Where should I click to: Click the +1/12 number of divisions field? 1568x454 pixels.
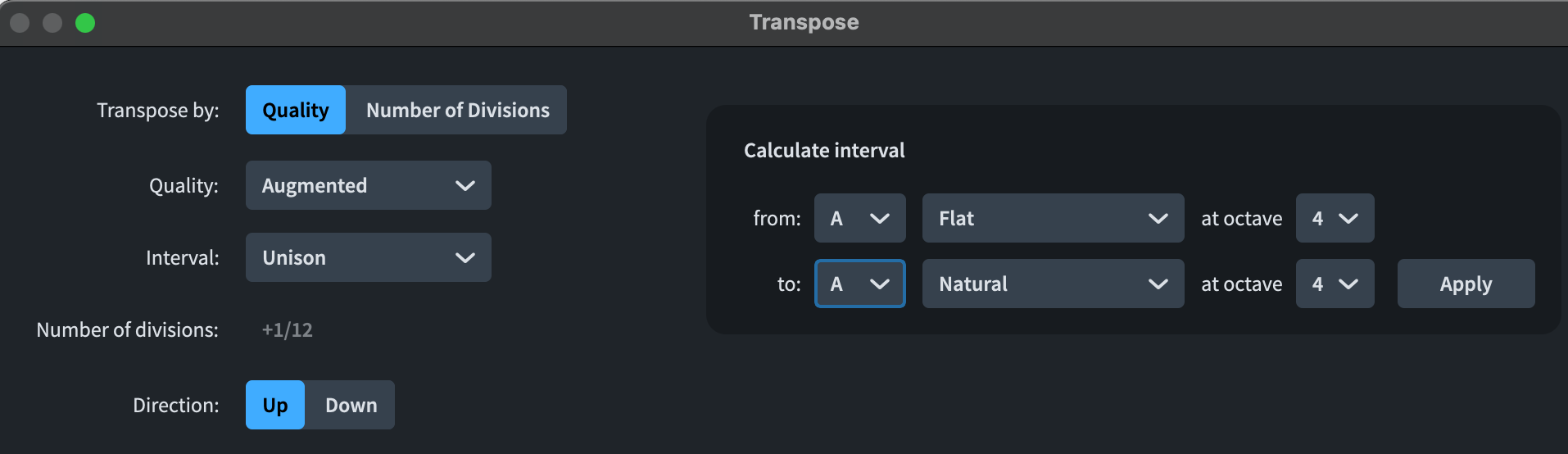point(288,329)
